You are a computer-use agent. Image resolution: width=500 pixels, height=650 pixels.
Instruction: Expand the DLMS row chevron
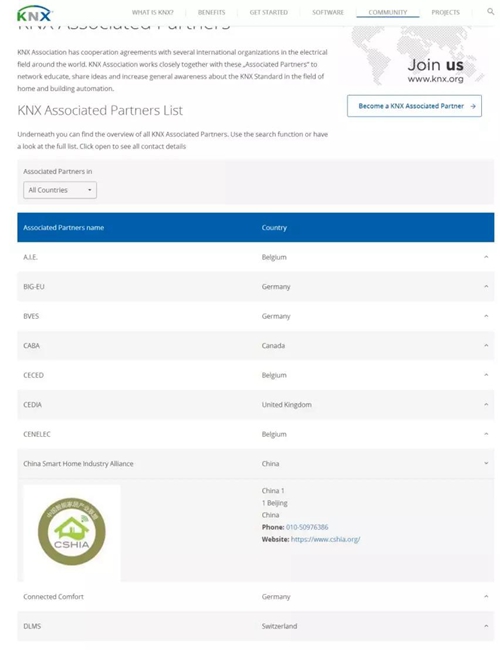point(486,626)
